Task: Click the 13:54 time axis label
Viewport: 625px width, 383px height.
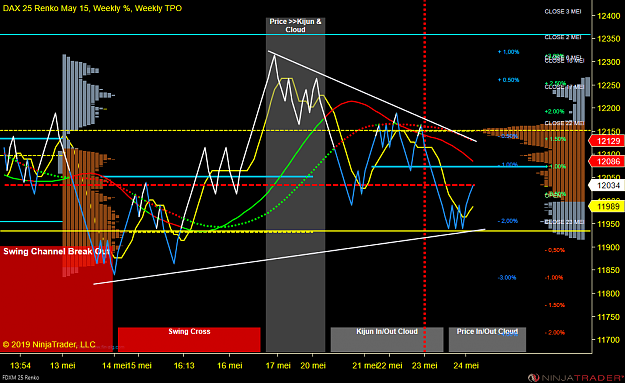Action: pyautogui.click(x=20, y=365)
